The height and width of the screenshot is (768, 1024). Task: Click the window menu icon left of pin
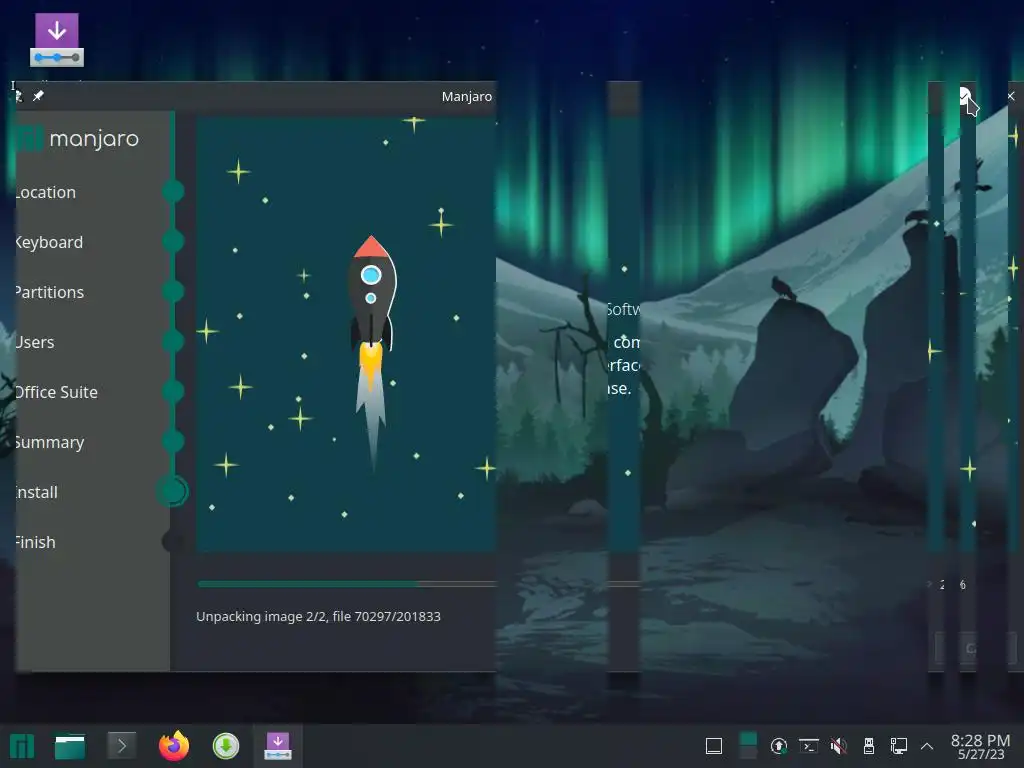click(18, 96)
